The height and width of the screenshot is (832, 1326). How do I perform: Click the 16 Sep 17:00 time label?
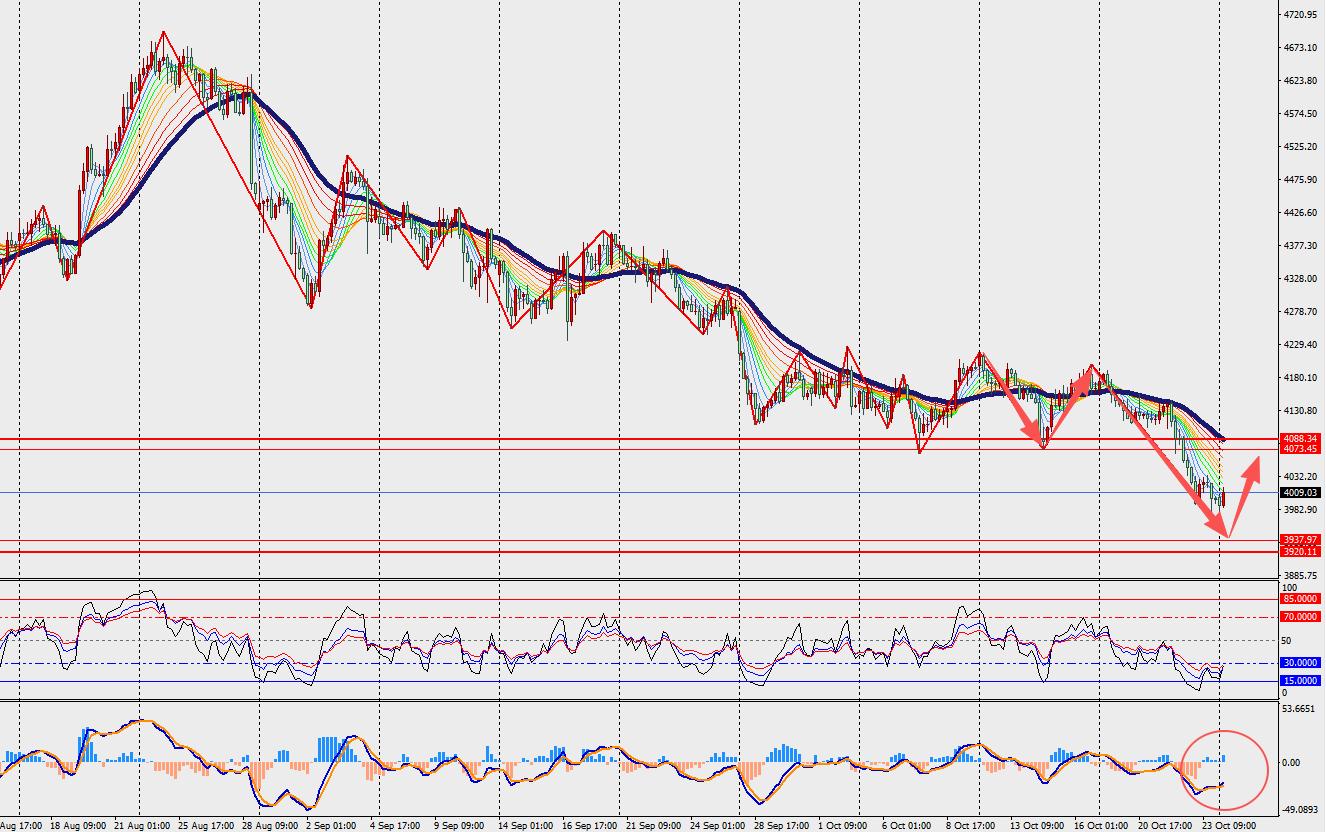(x=592, y=826)
